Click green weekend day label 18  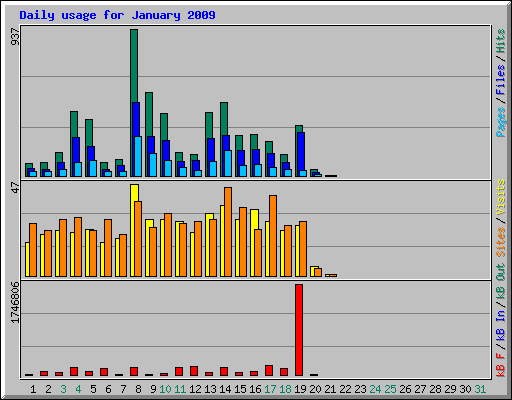point(285,389)
